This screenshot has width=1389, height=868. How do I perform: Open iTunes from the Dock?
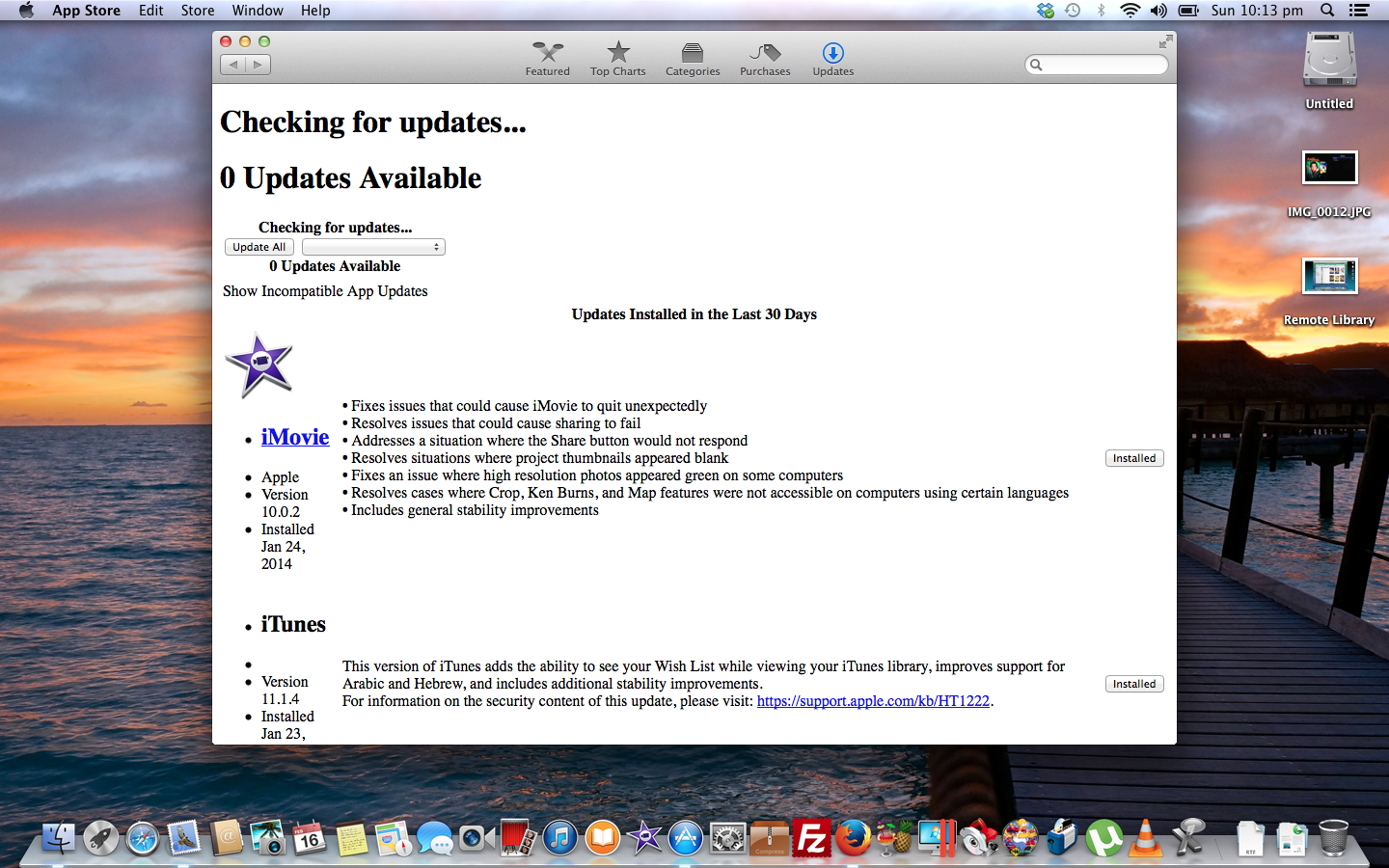[x=560, y=837]
